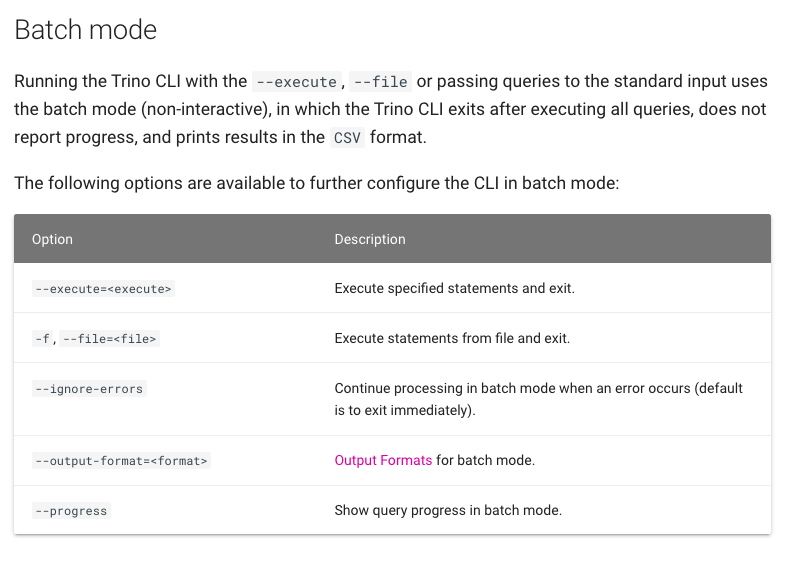
Task: Select the --progress option code
Action: [71, 511]
